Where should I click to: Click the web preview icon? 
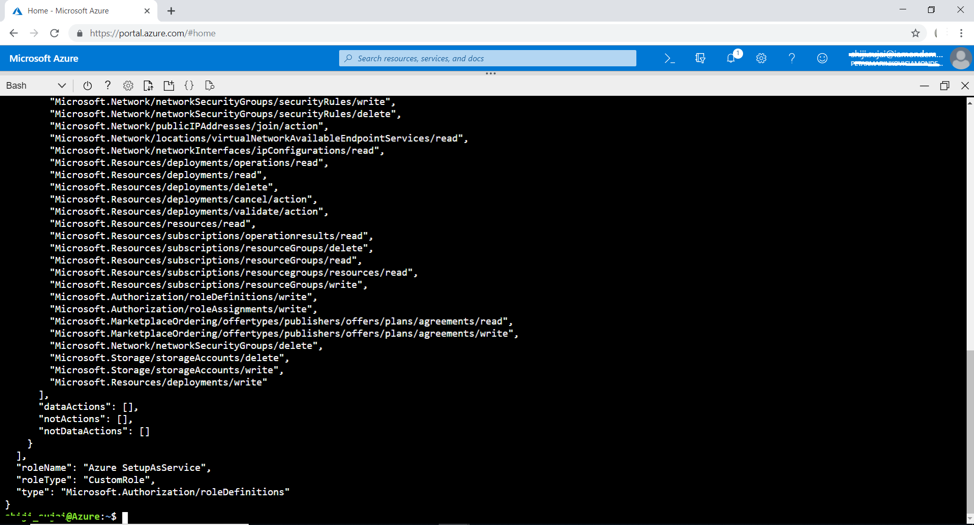209,86
